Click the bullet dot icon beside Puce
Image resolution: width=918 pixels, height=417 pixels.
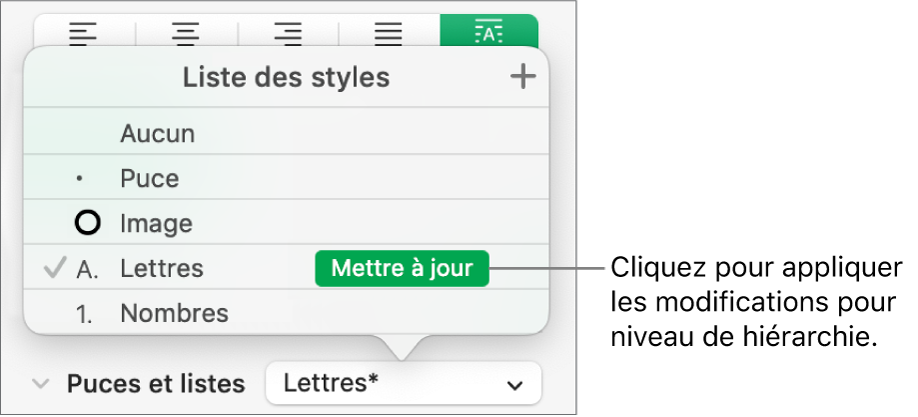(80, 180)
